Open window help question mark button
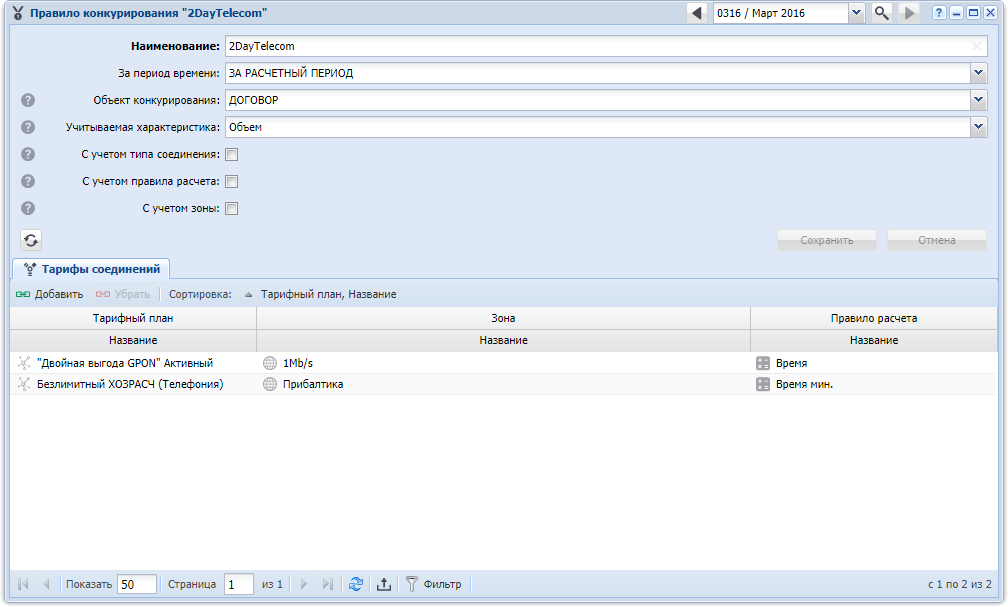This screenshot has width=1008, height=607. pos(939,13)
